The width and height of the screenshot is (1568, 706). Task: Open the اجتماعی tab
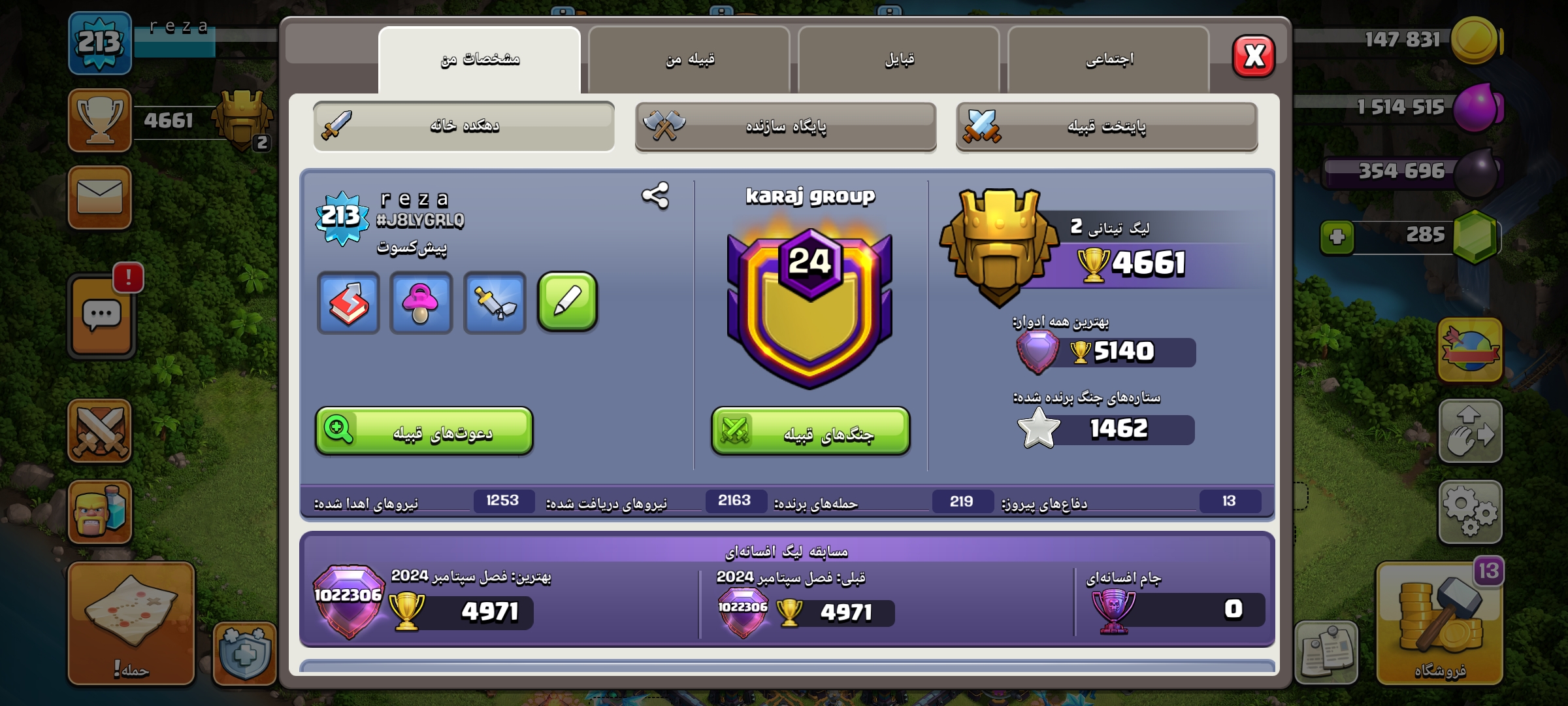[1109, 59]
